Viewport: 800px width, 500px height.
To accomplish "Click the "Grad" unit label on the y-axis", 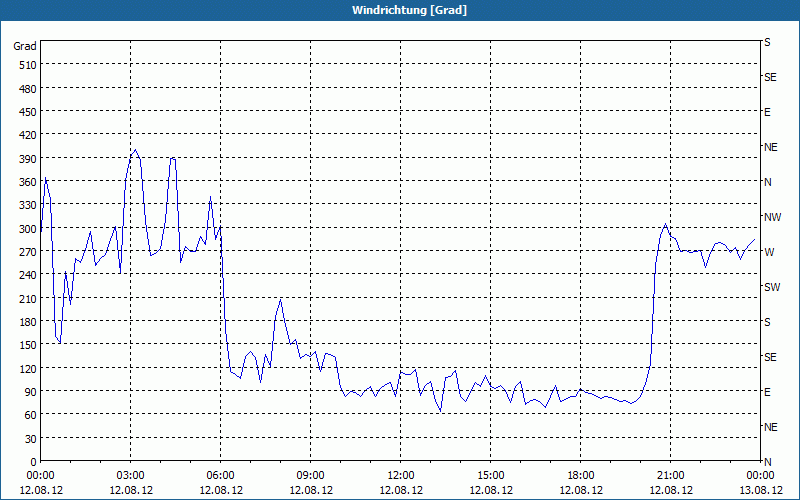I will click(25, 46).
